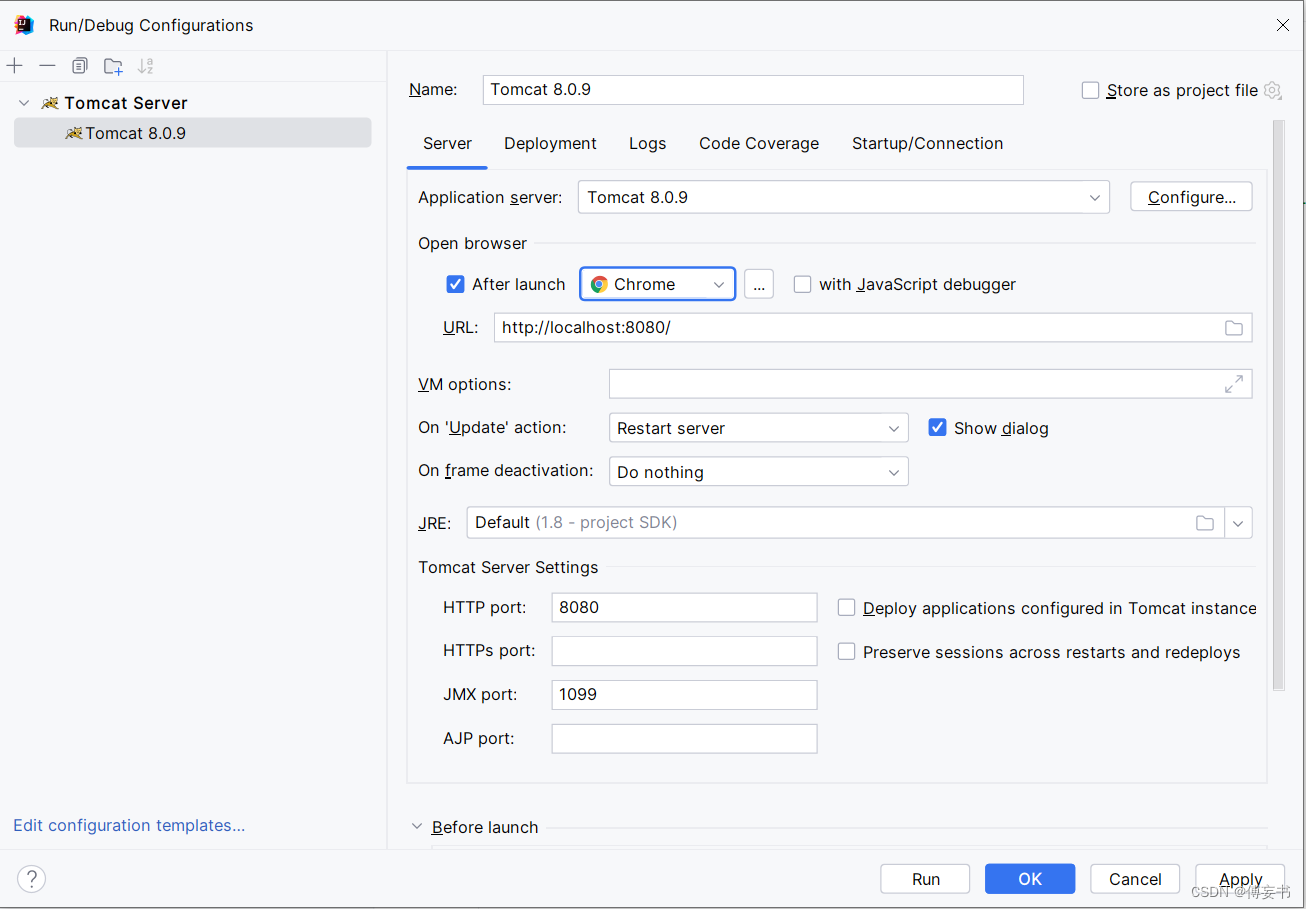1306x909 pixels.
Task: Click the Create New Folder icon
Action: (113, 66)
